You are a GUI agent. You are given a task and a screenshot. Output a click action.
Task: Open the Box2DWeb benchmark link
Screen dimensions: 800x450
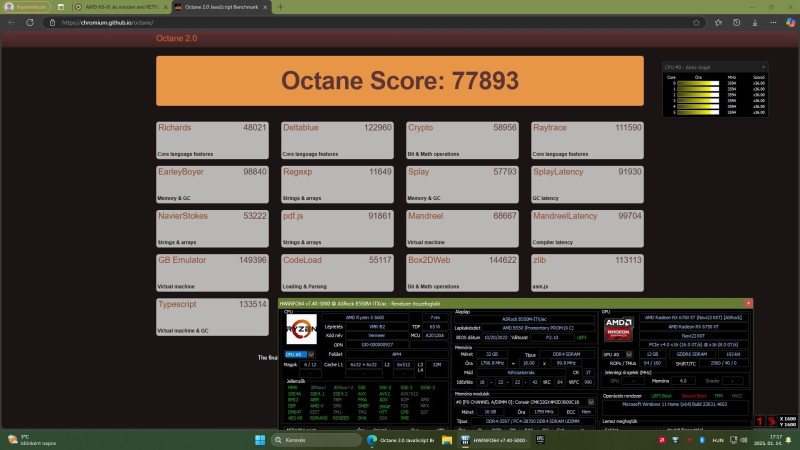tap(429, 260)
